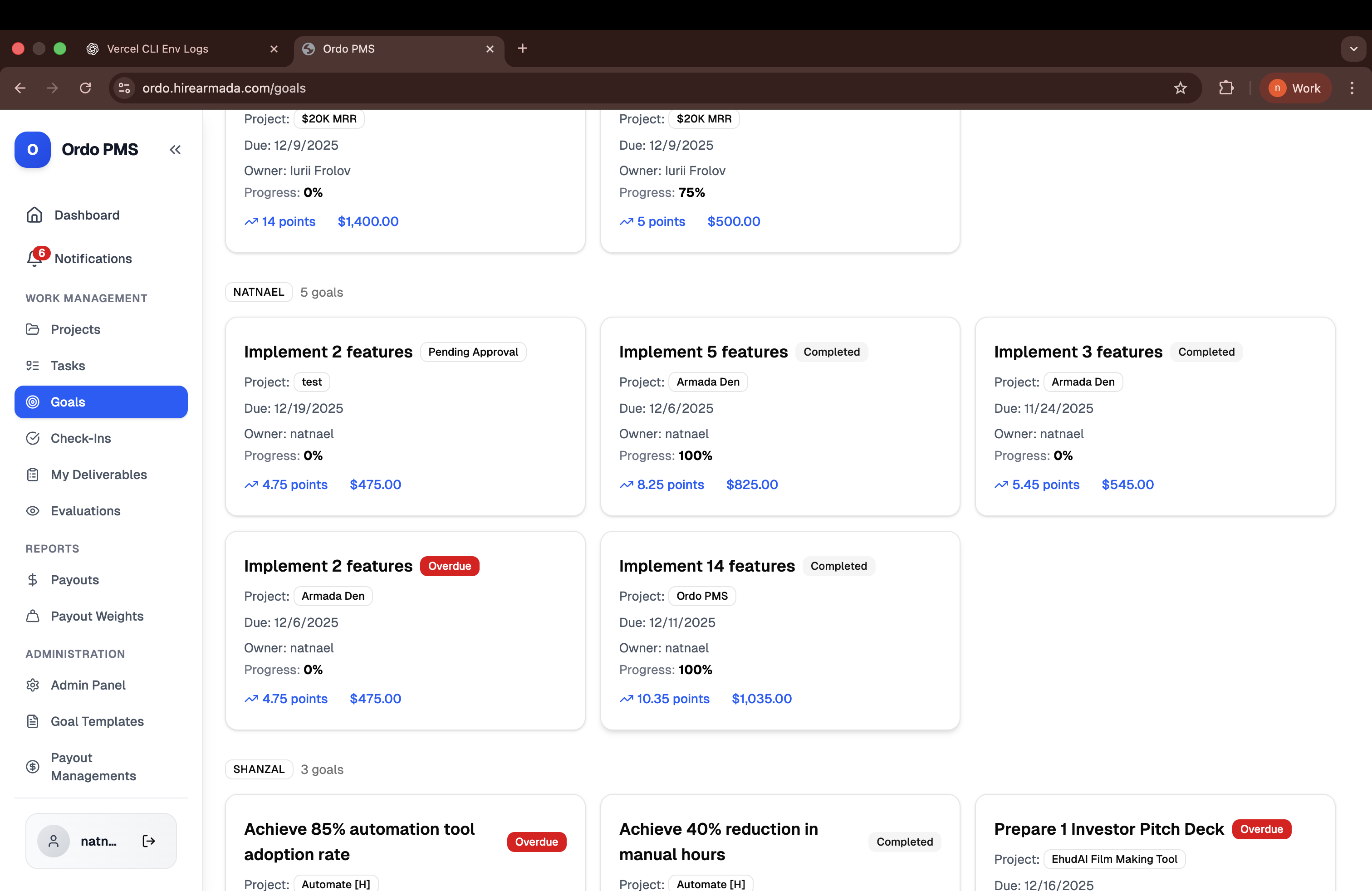Viewport: 1372px width, 891px height.
Task: Click the Pending Approval badge
Action: click(473, 352)
